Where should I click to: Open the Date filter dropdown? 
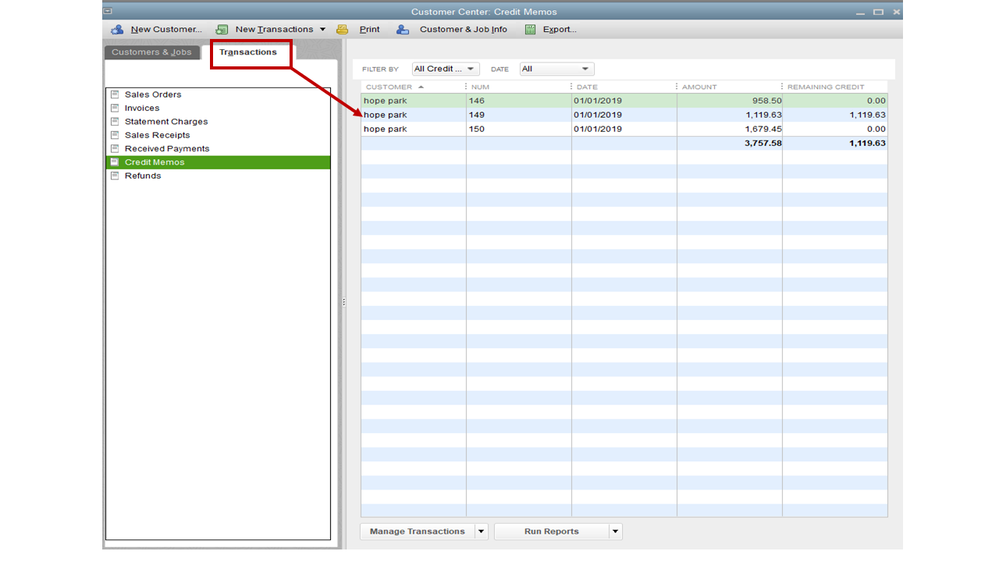[x=556, y=69]
